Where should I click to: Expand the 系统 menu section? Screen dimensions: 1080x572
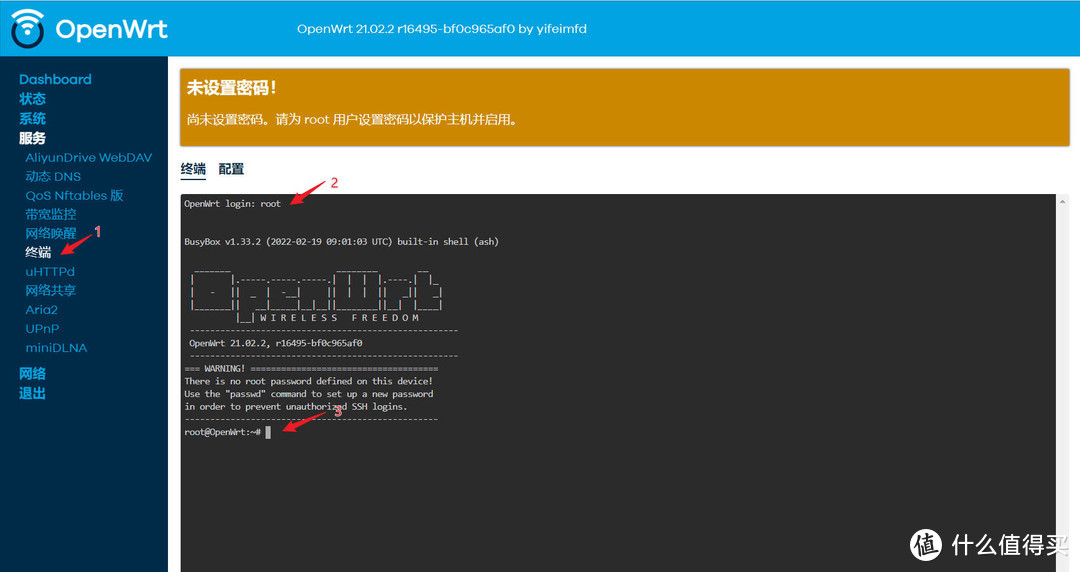coord(32,119)
